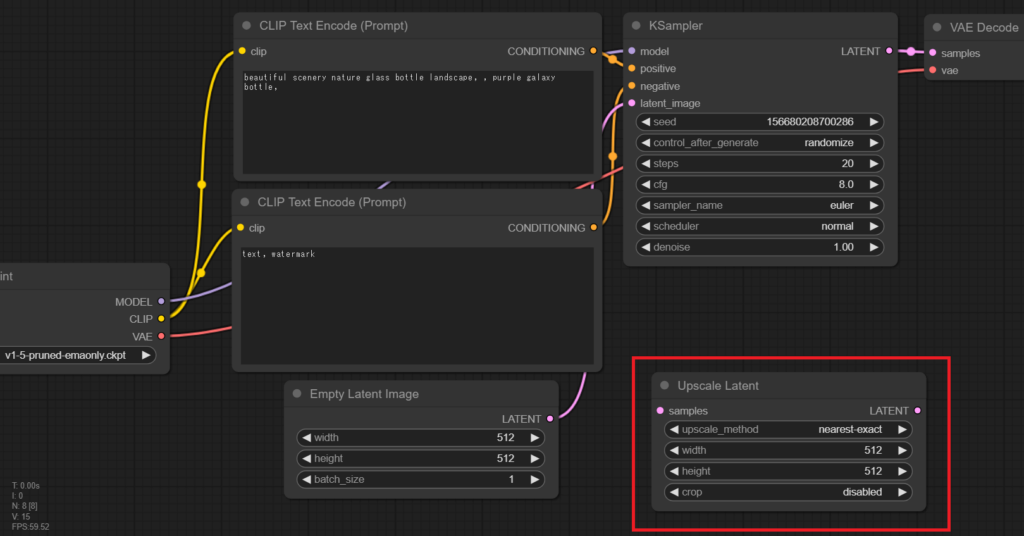Click the samples input port on Upscale Latent

[660, 410]
